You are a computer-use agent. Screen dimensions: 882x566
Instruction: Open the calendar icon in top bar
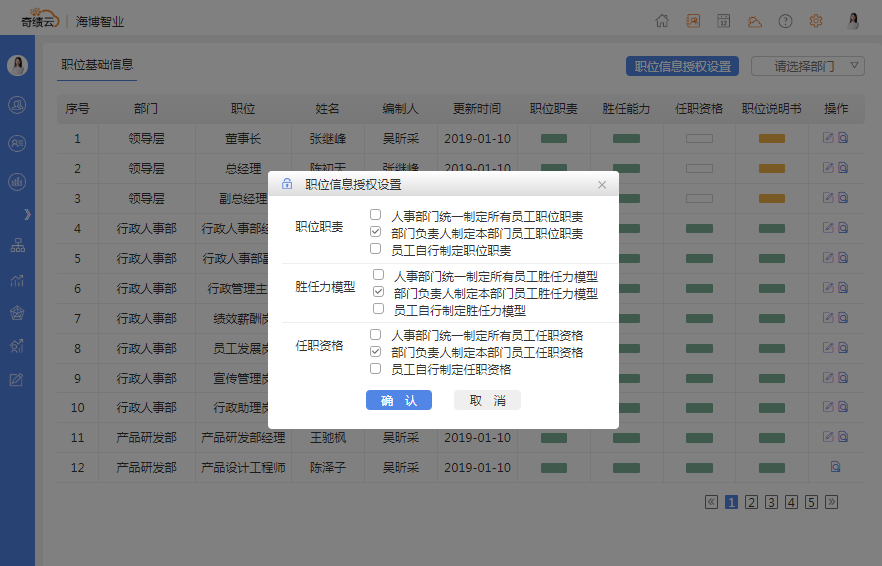coord(723,21)
